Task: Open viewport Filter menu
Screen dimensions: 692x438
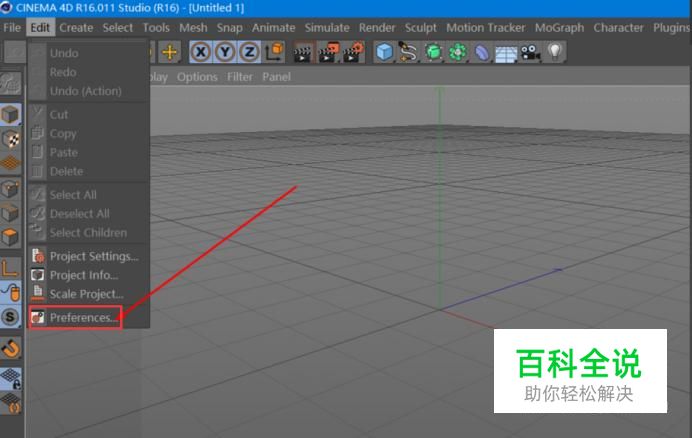Action: 240,77
